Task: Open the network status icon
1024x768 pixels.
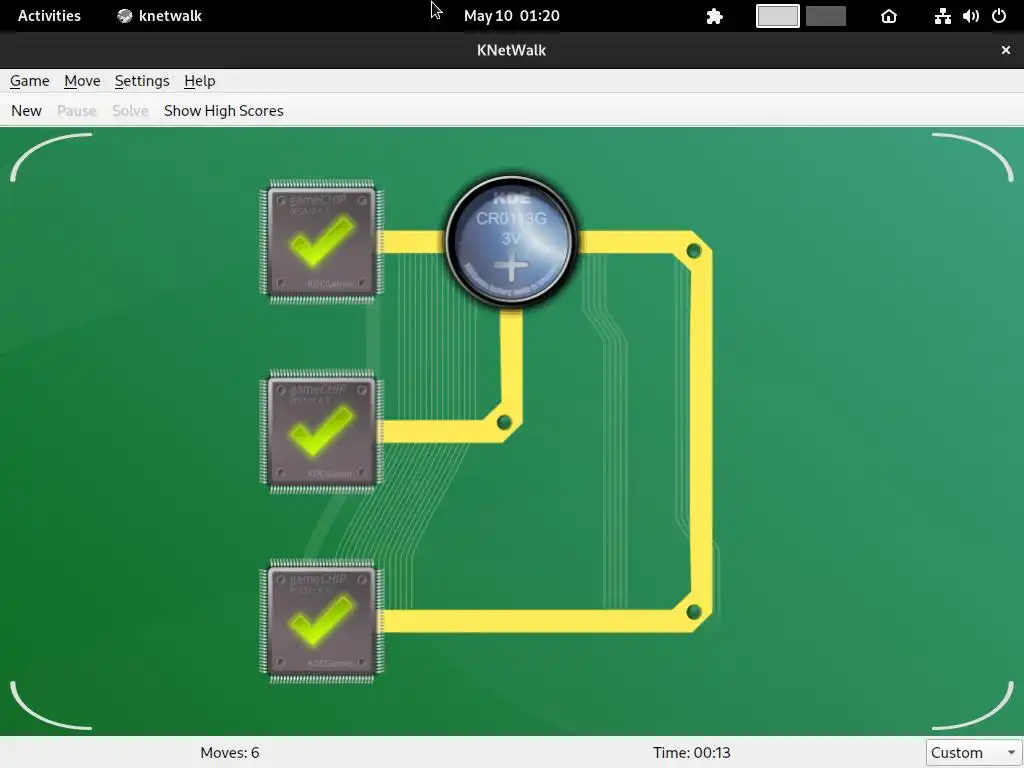Action: pyautogui.click(x=942, y=16)
